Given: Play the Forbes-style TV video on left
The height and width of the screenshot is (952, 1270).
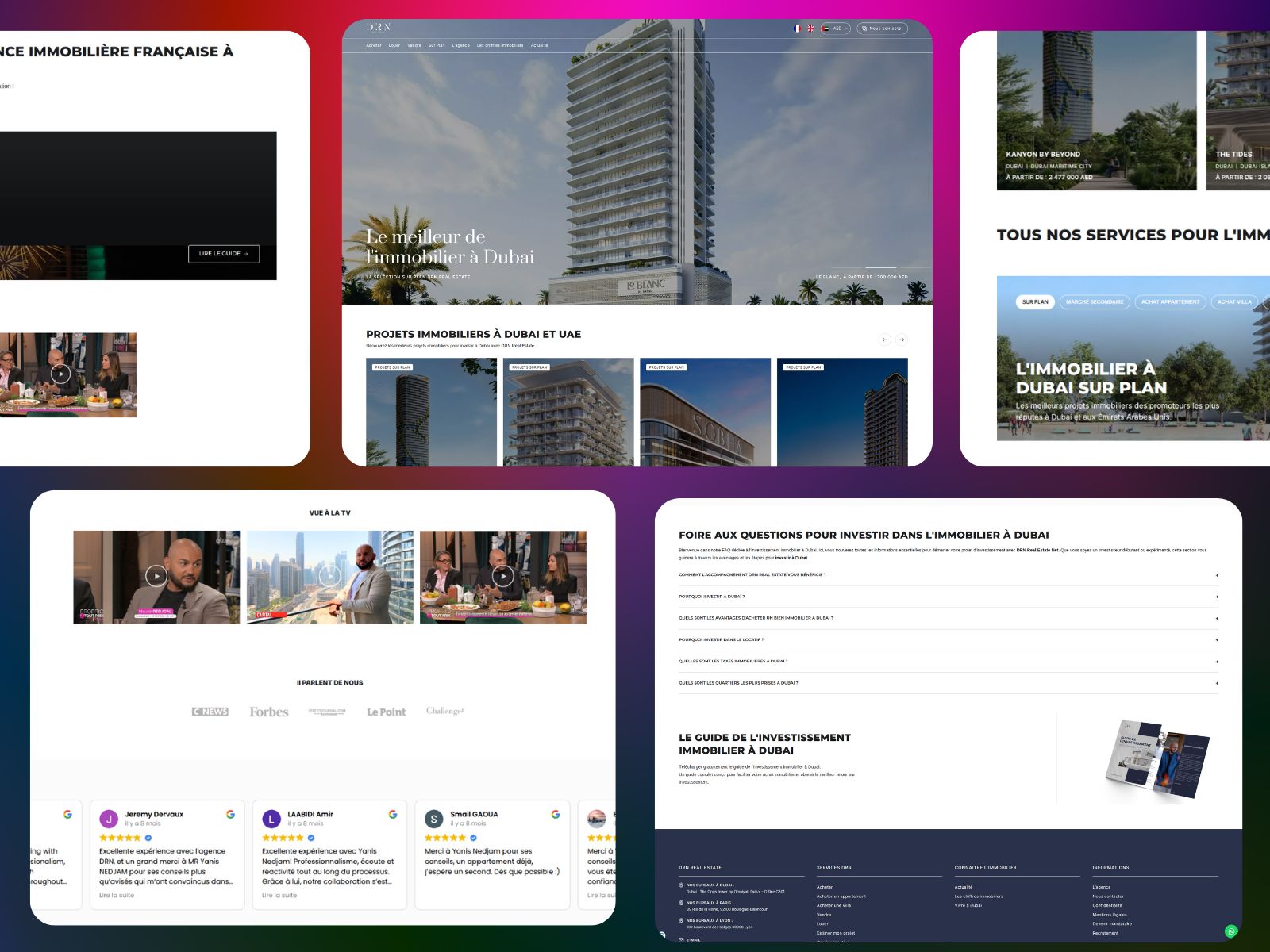Looking at the screenshot, I should [x=156, y=576].
